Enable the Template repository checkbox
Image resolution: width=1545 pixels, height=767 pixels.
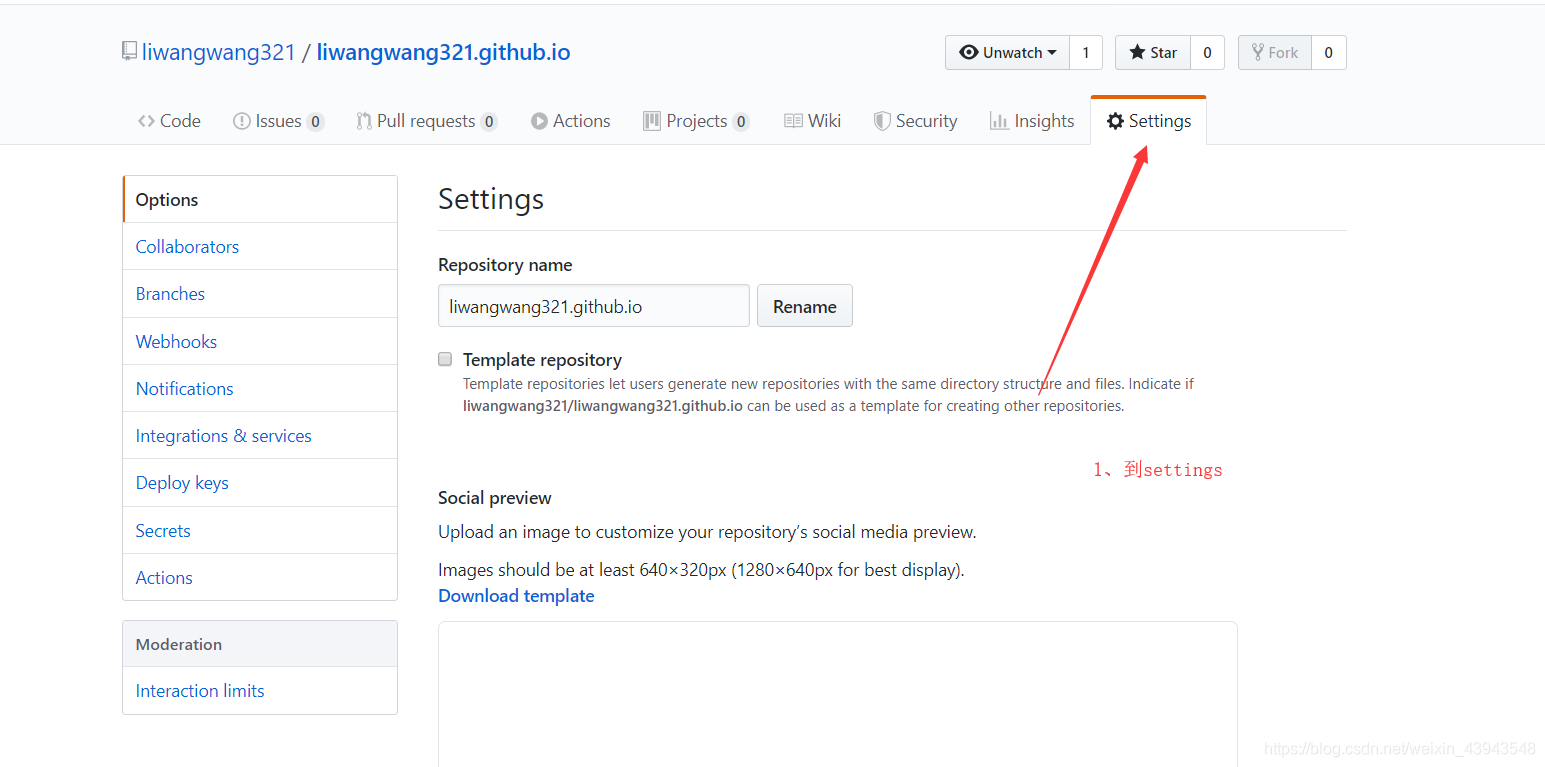(445, 359)
